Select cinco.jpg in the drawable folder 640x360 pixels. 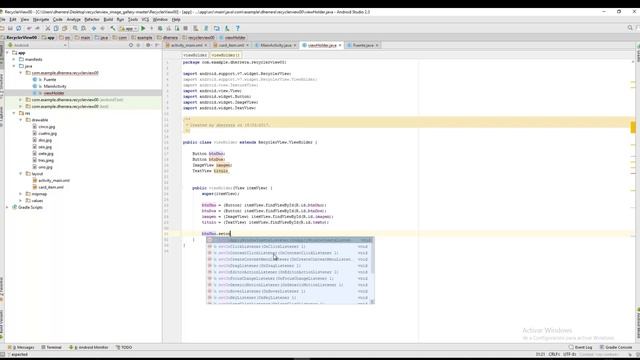point(47,127)
